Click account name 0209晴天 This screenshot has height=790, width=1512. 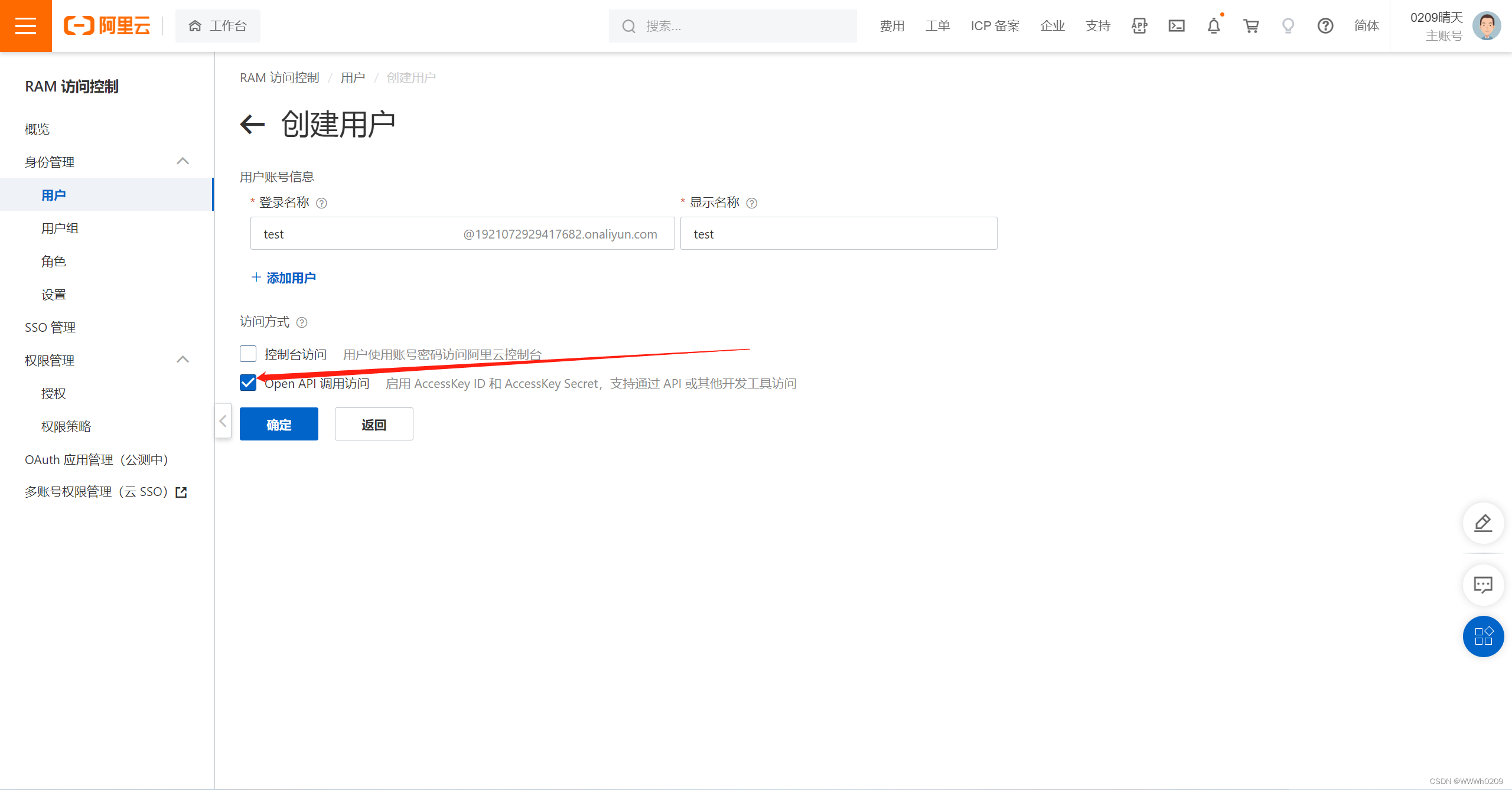pyautogui.click(x=1436, y=18)
